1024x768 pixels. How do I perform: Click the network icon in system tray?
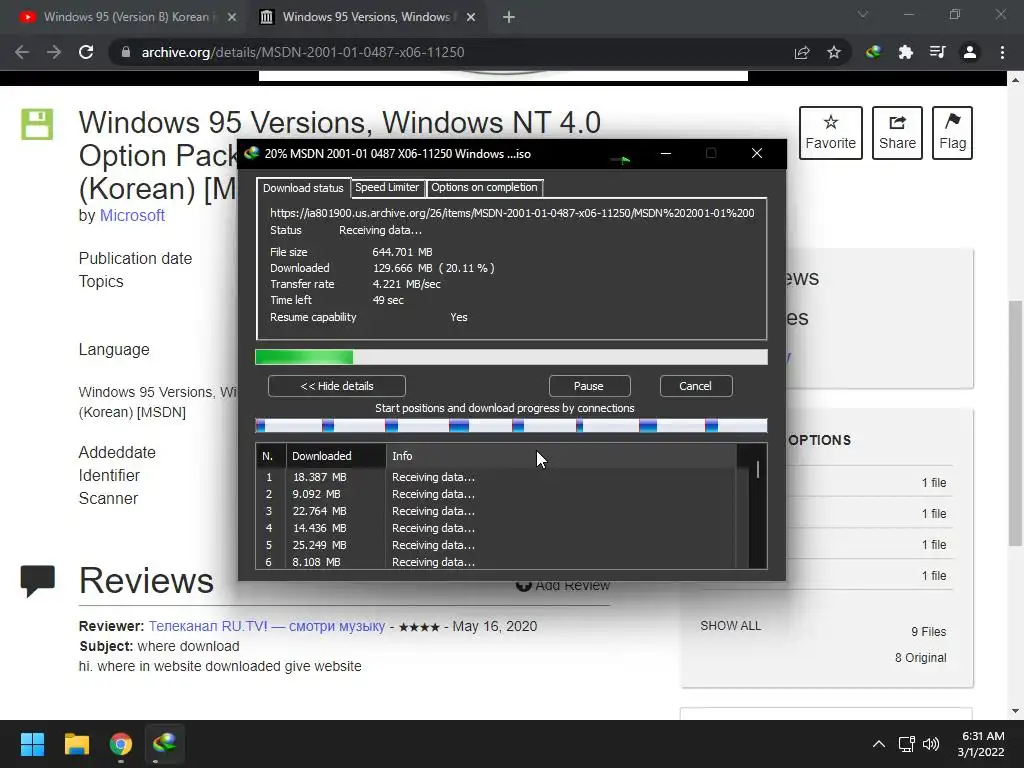pyautogui.click(x=906, y=744)
